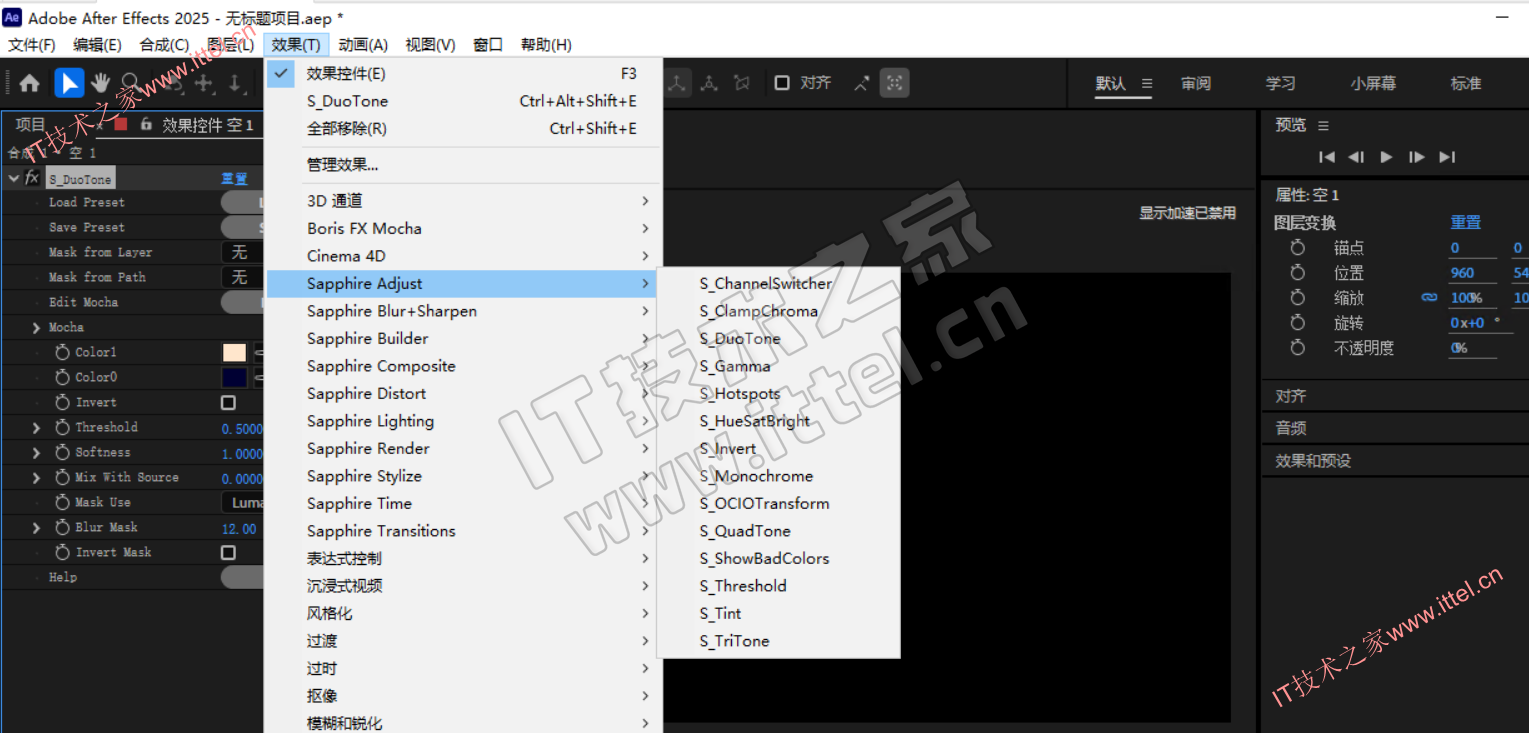Click the Home icon in toolbar
Screen dimensions: 1529x733
[30, 84]
